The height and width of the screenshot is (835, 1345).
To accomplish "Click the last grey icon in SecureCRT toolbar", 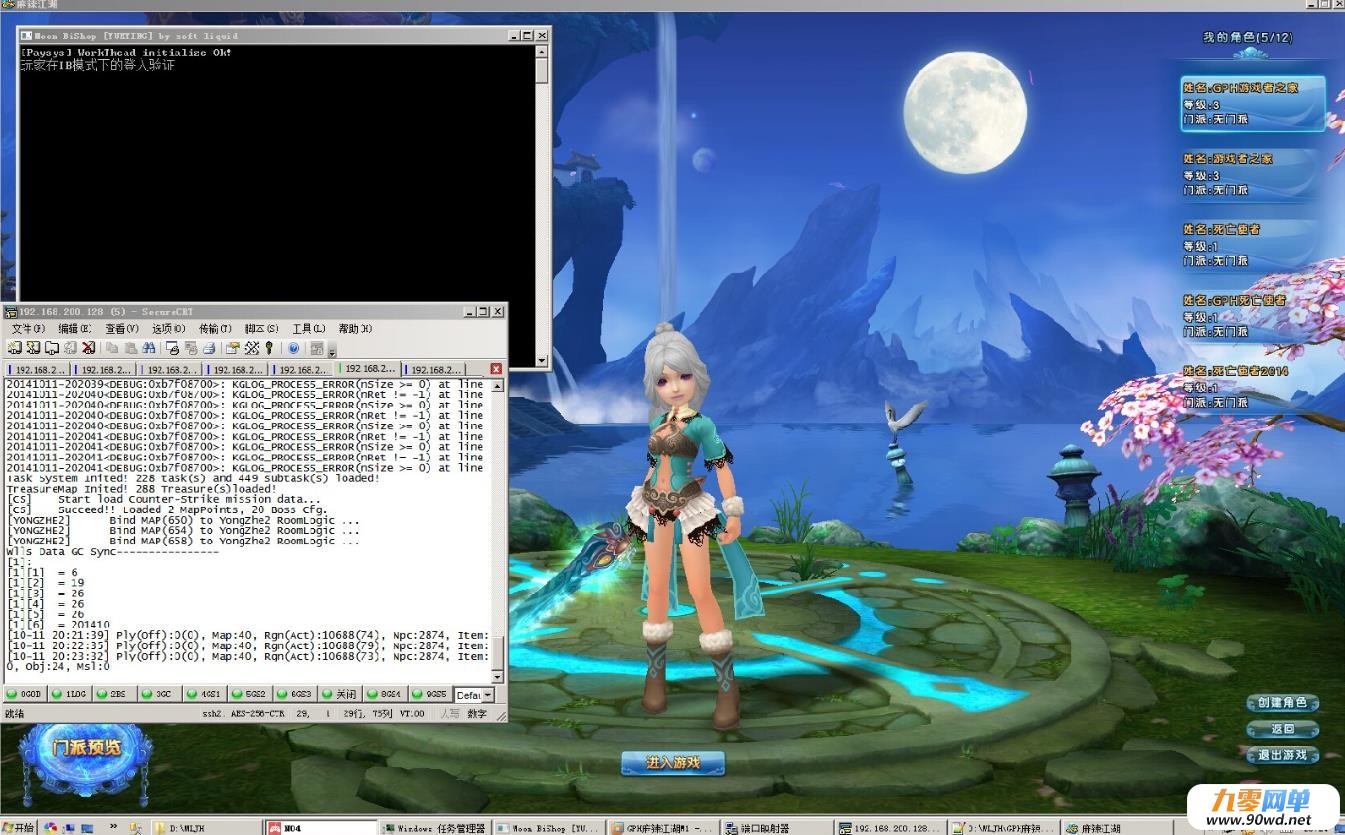I will tap(317, 348).
